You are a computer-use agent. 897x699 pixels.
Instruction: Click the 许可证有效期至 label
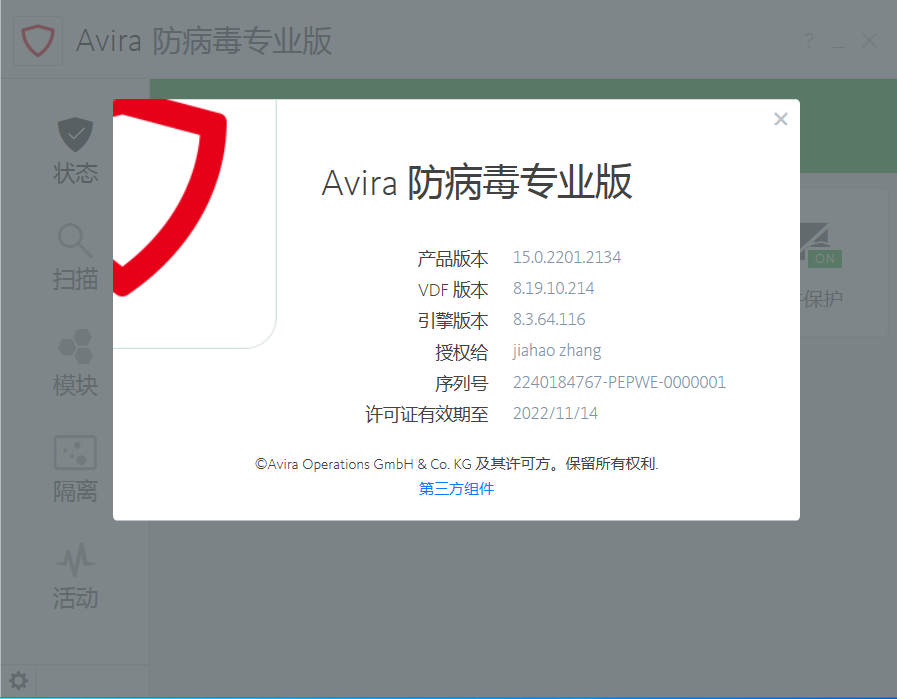(427, 414)
